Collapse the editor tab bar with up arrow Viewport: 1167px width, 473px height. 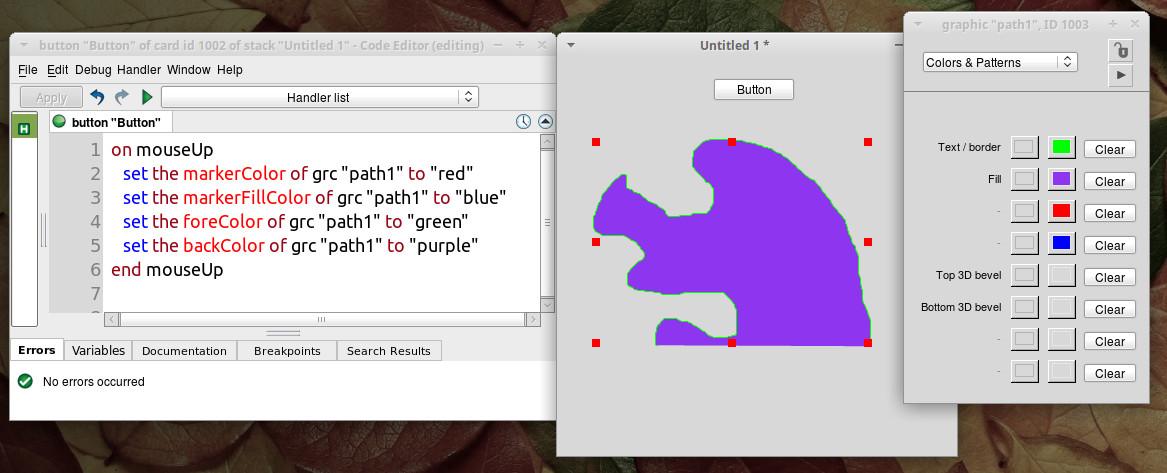(545, 122)
